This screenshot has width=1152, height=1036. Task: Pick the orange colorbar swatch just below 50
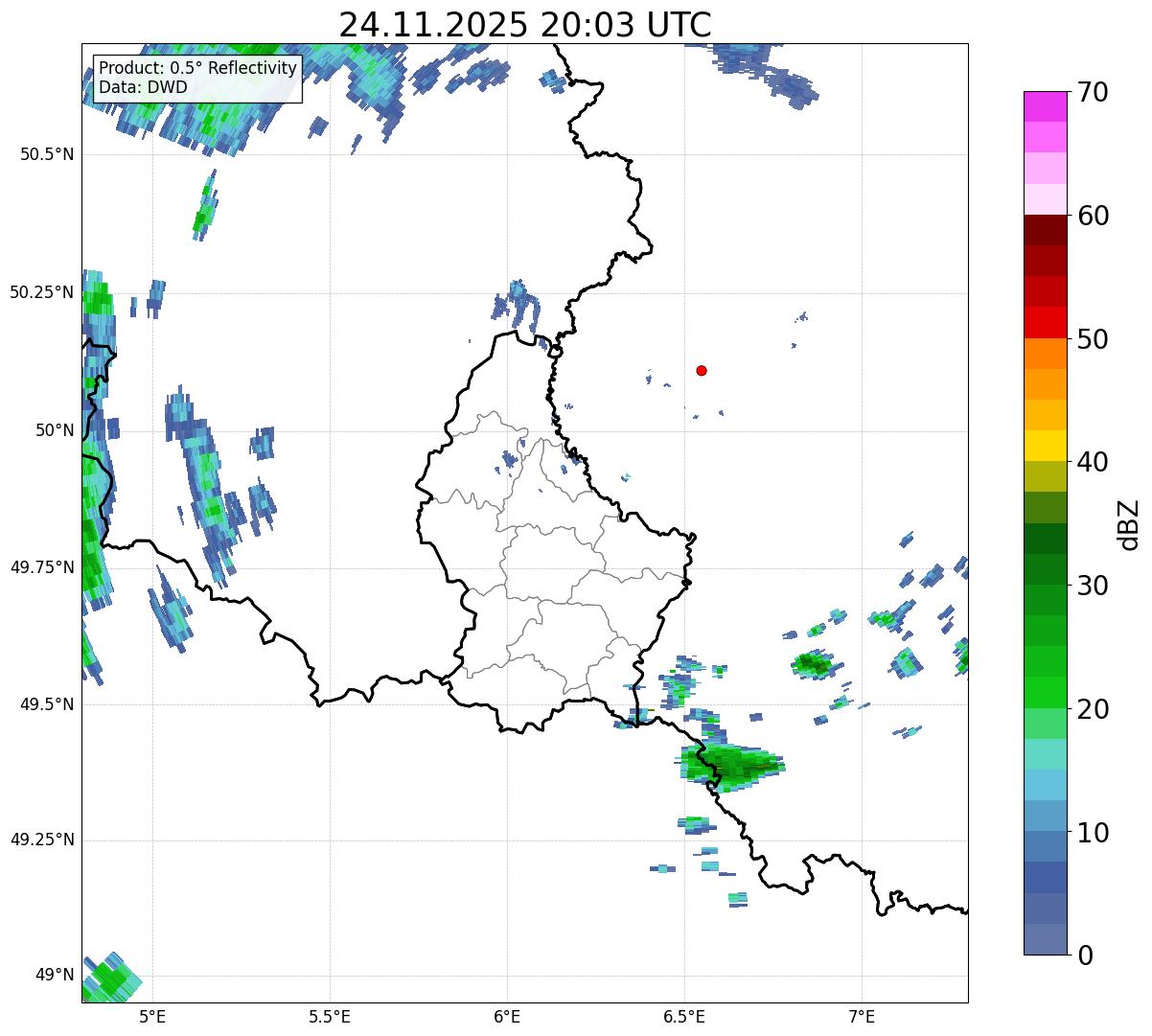1045,354
